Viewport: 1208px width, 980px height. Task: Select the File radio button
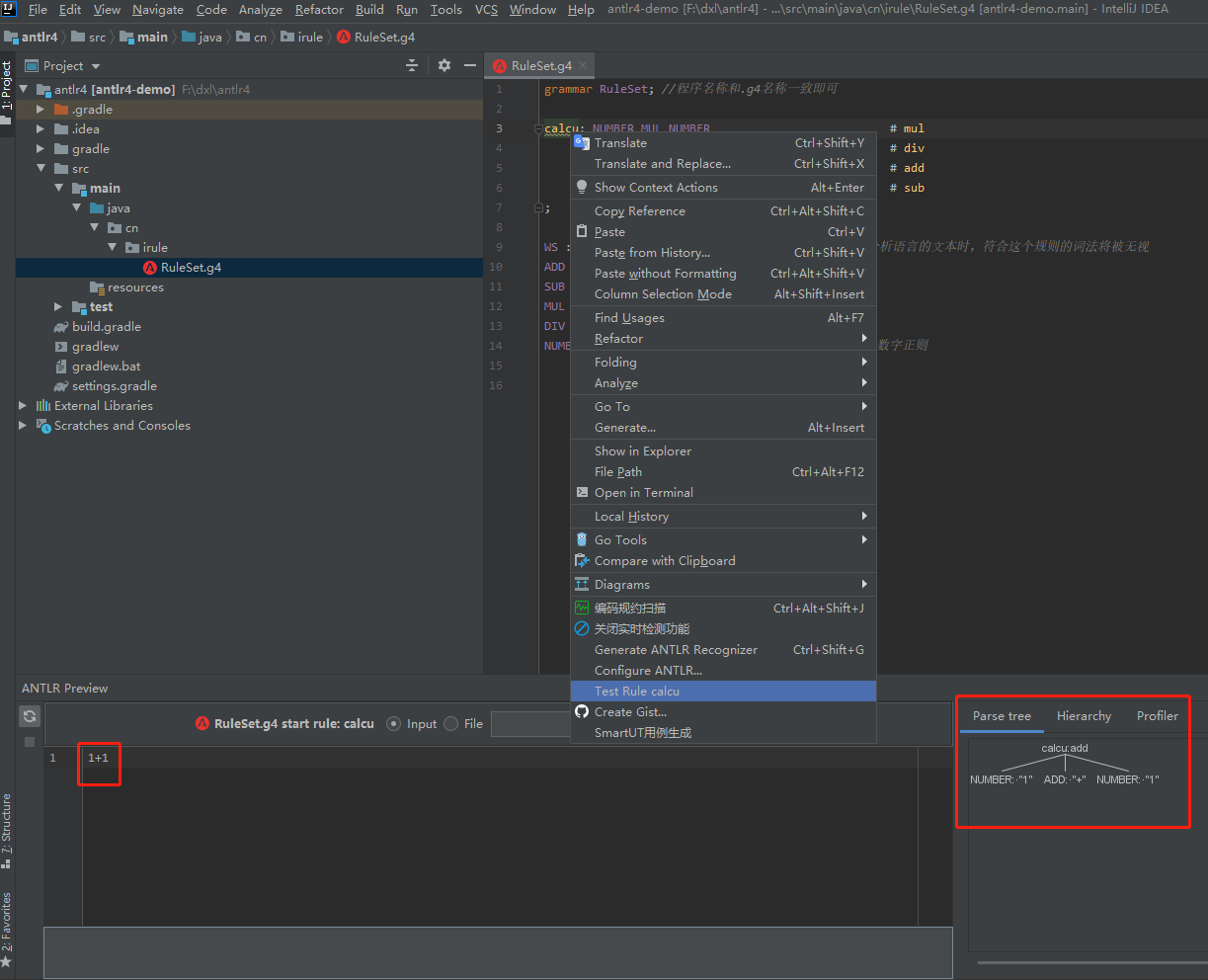coord(451,723)
